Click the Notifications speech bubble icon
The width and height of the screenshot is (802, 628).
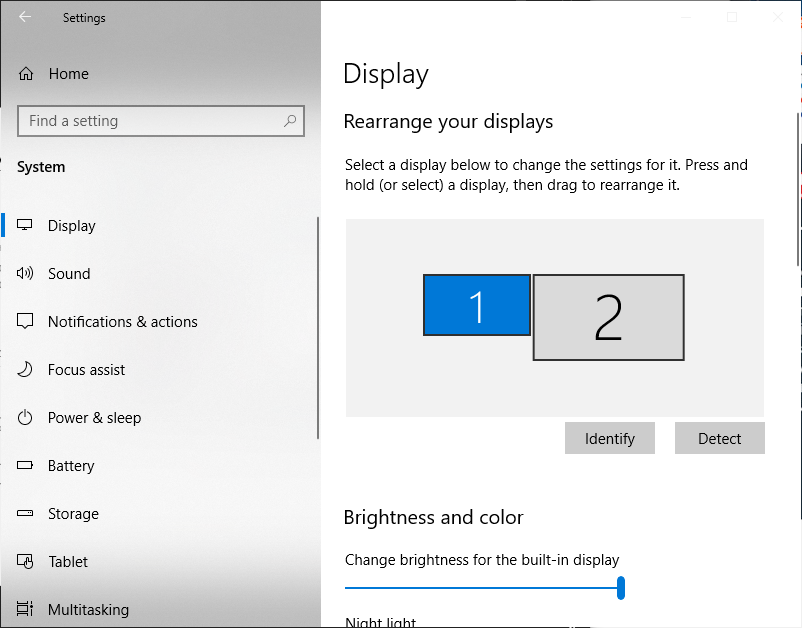pos(25,321)
